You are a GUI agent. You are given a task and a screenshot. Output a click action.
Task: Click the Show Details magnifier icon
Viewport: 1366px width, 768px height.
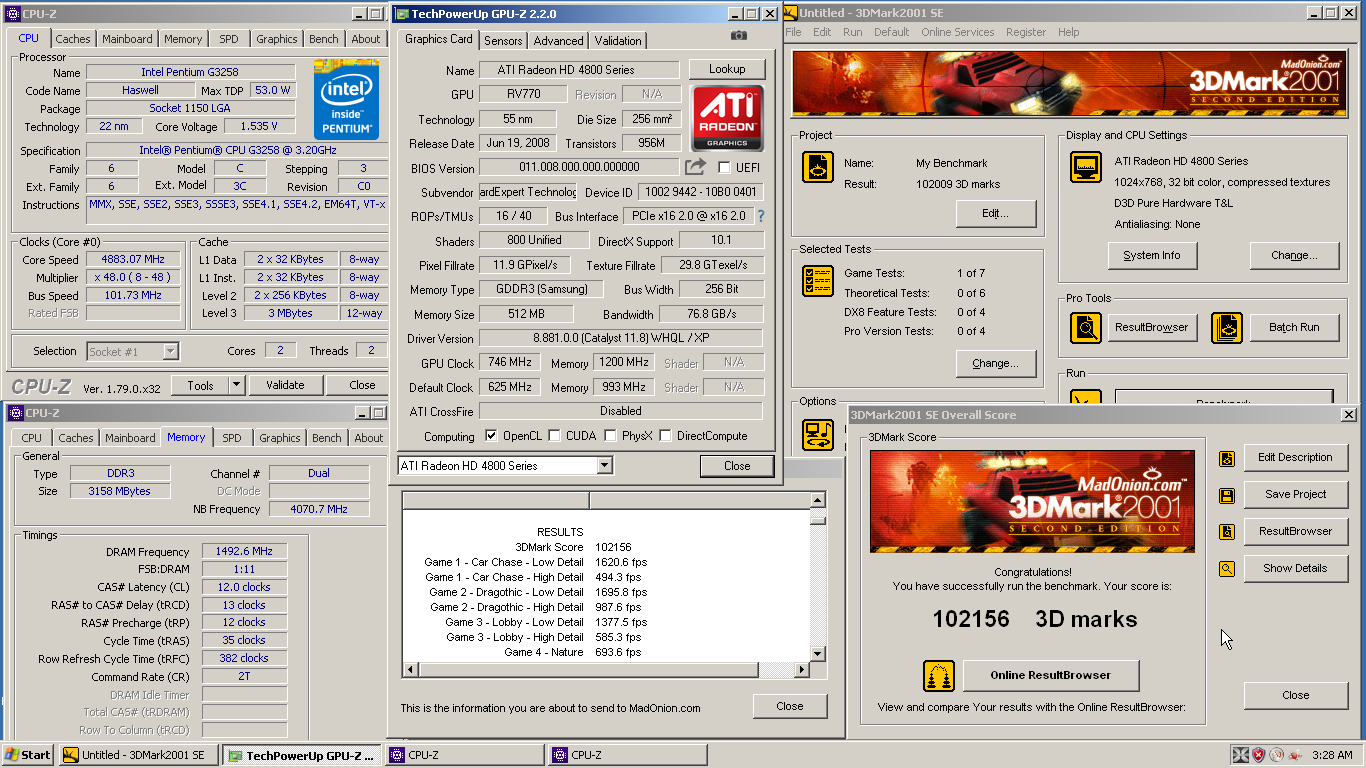(x=1227, y=569)
